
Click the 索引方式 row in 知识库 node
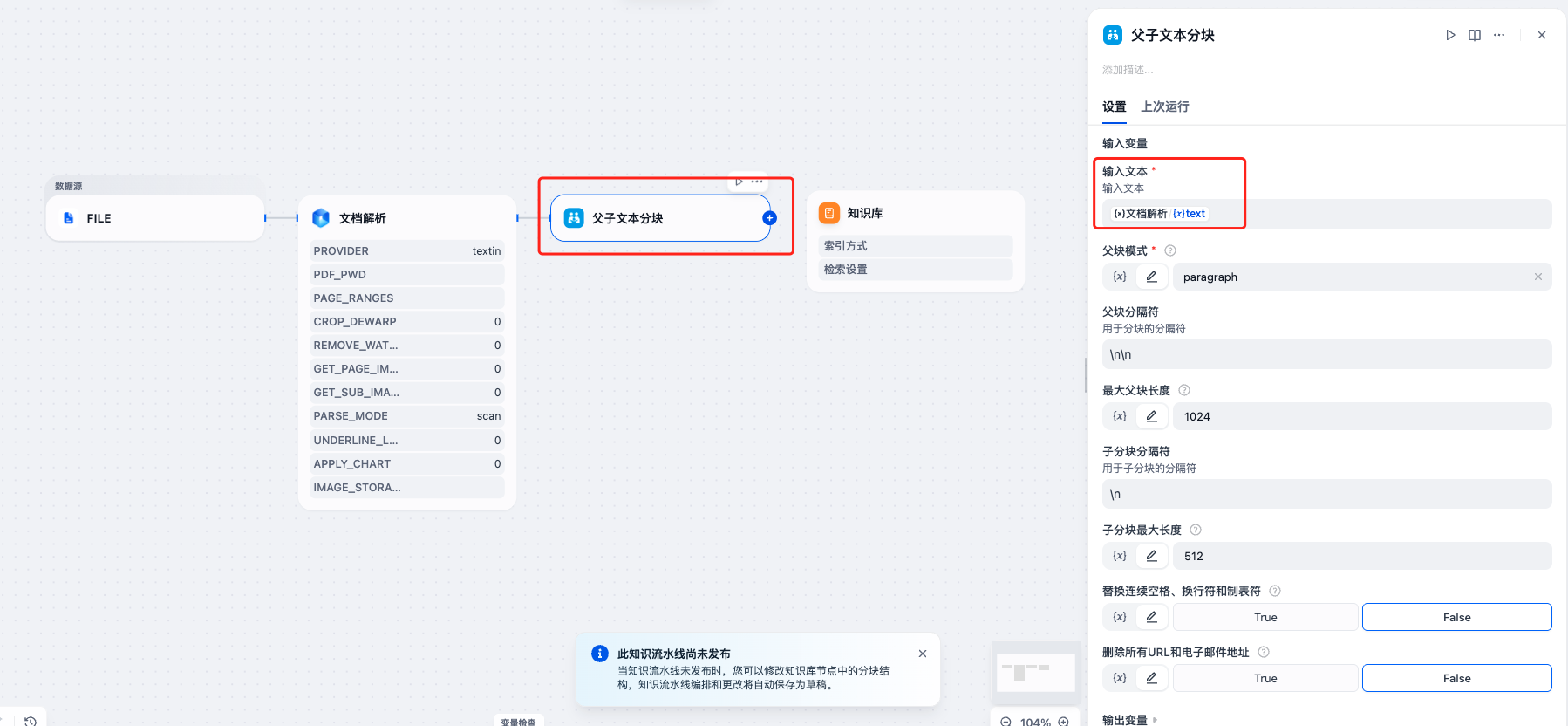pos(916,246)
